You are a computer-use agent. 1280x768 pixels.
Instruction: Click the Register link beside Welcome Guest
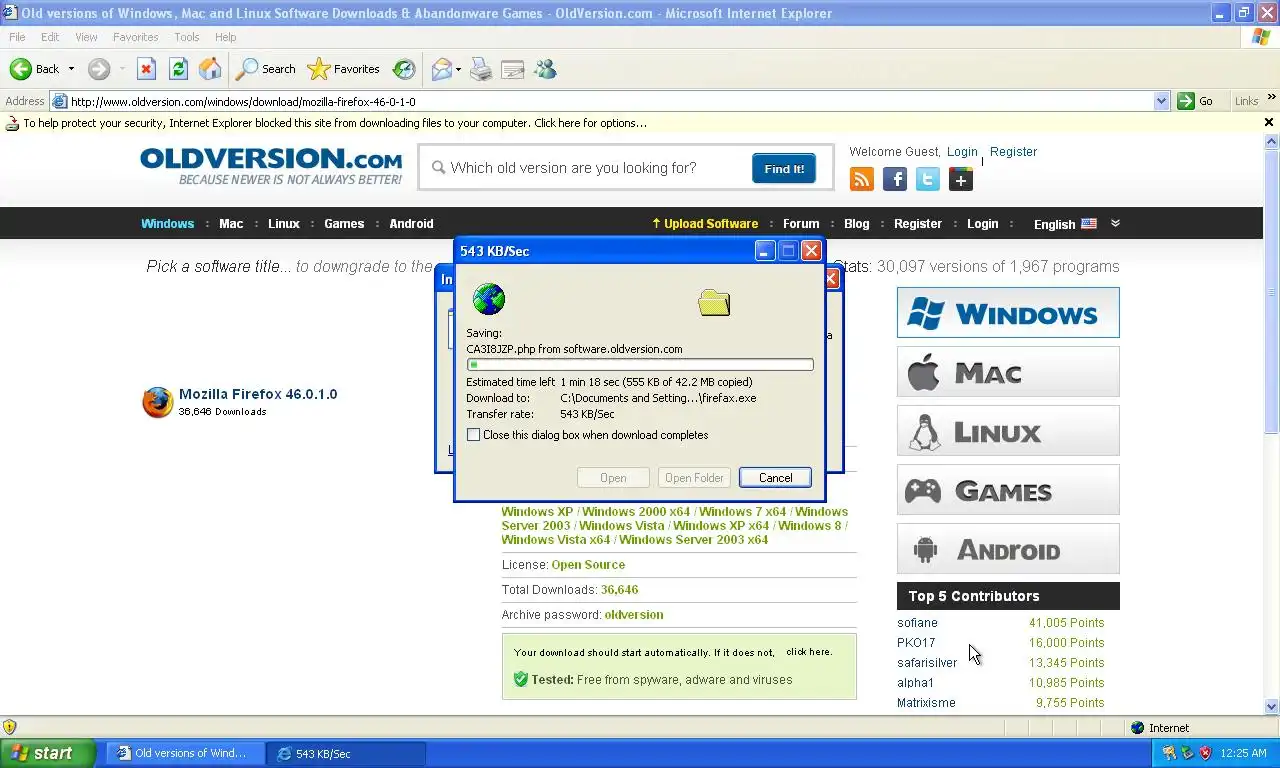point(1013,152)
